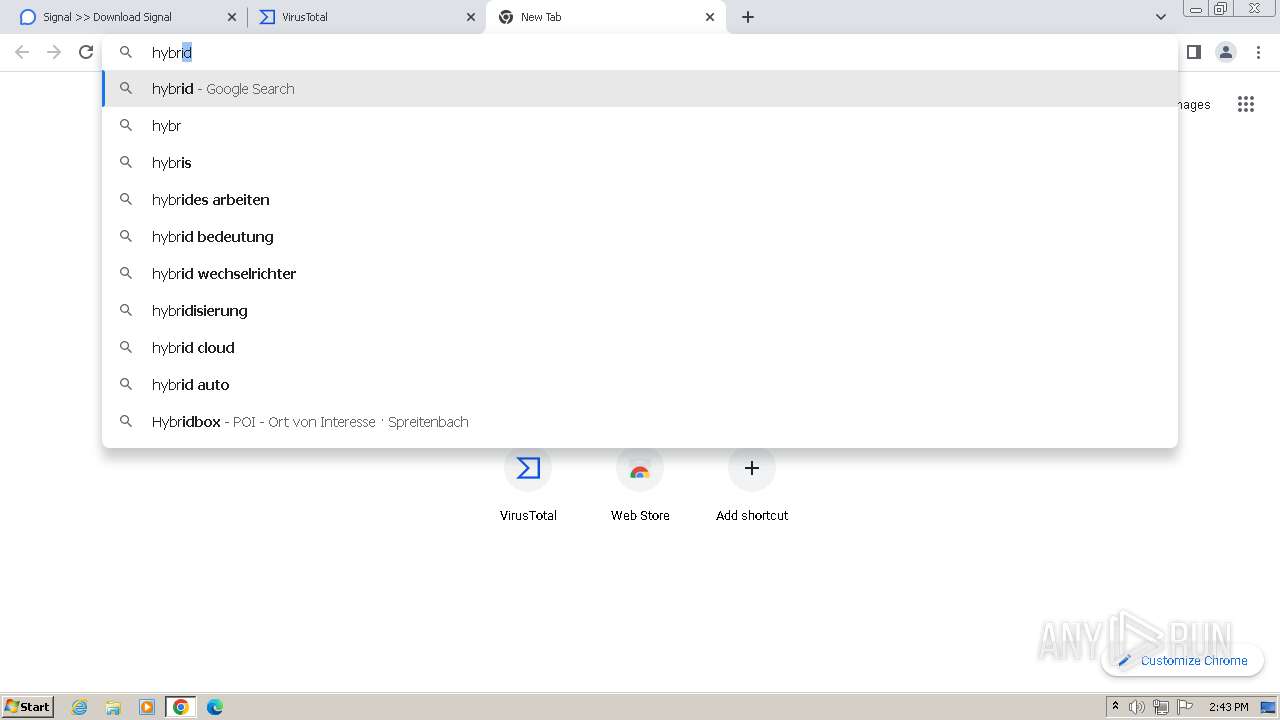This screenshot has height=720, width=1280.
Task: Select the New Tab tab
Action: tap(605, 17)
